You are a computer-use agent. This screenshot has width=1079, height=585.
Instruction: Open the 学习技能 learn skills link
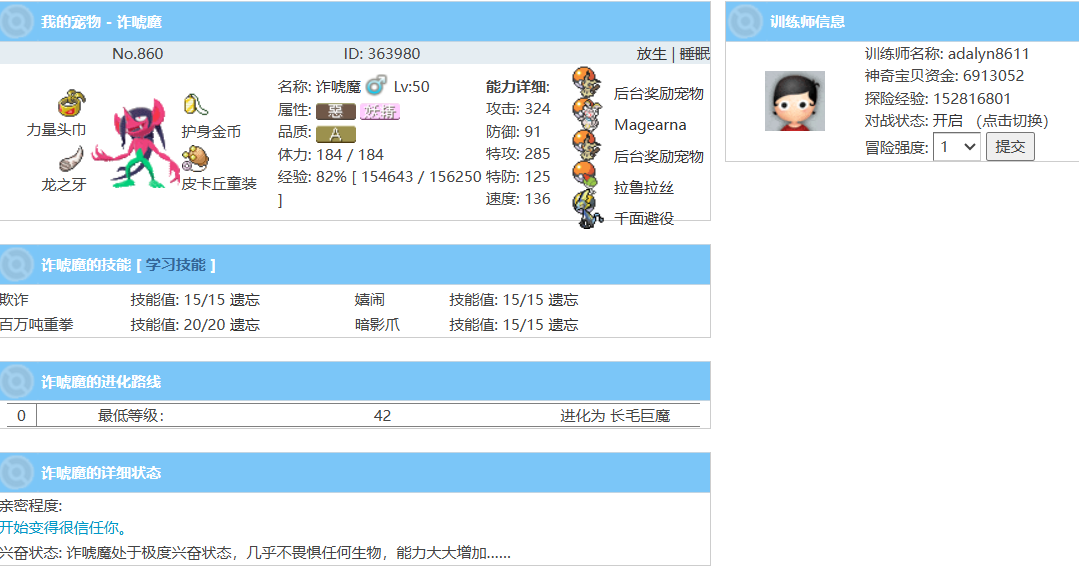pos(175,265)
